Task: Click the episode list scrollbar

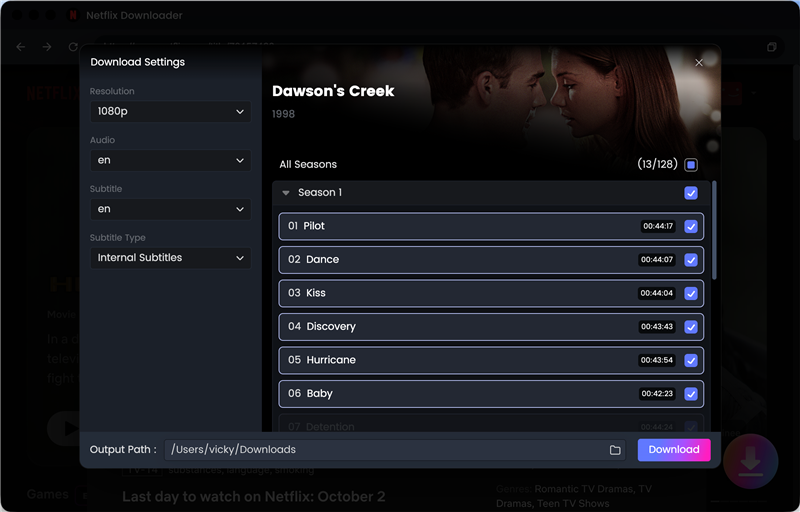Action: click(x=714, y=229)
